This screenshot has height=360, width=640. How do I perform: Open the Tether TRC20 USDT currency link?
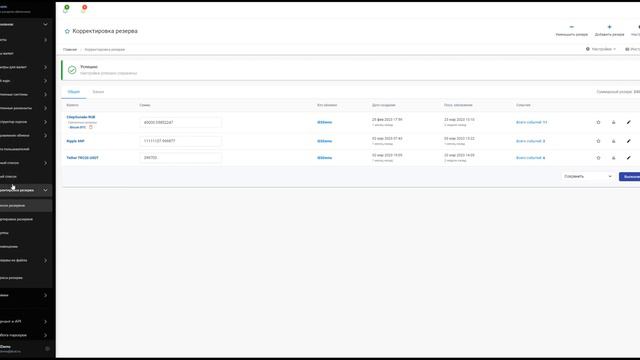coord(82,158)
